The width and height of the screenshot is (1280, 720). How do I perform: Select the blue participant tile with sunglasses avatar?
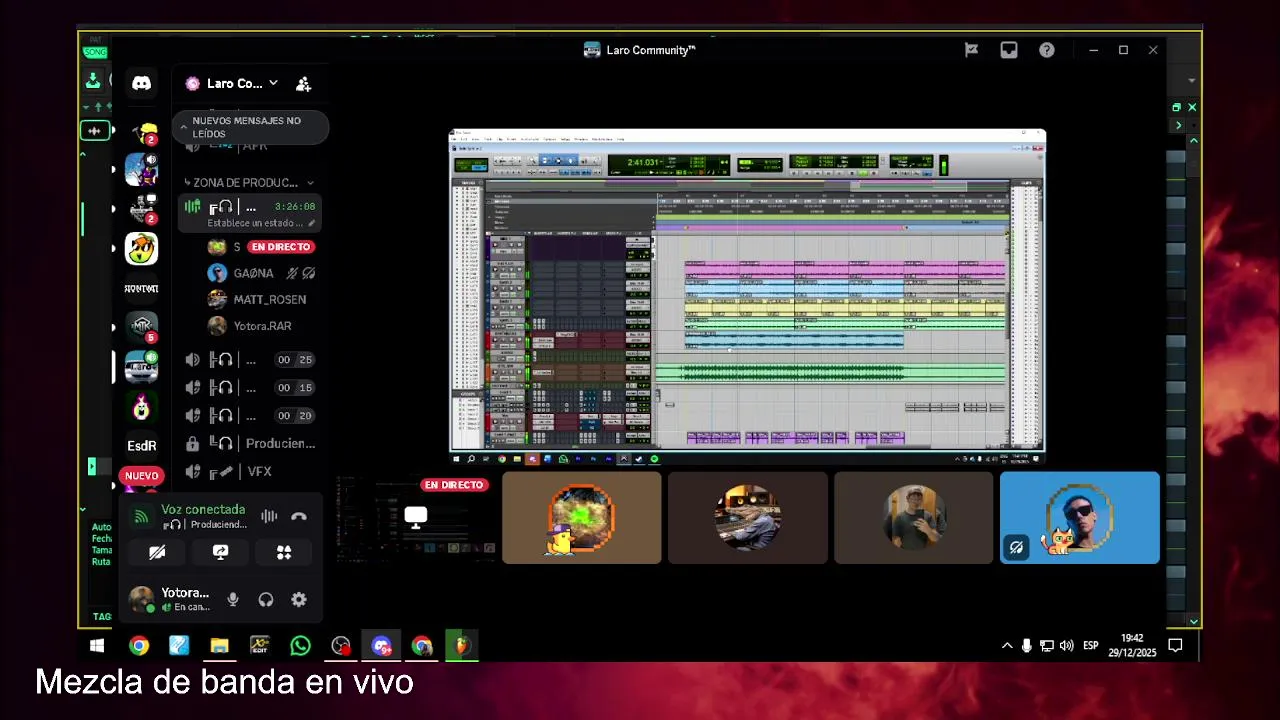tap(1080, 518)
